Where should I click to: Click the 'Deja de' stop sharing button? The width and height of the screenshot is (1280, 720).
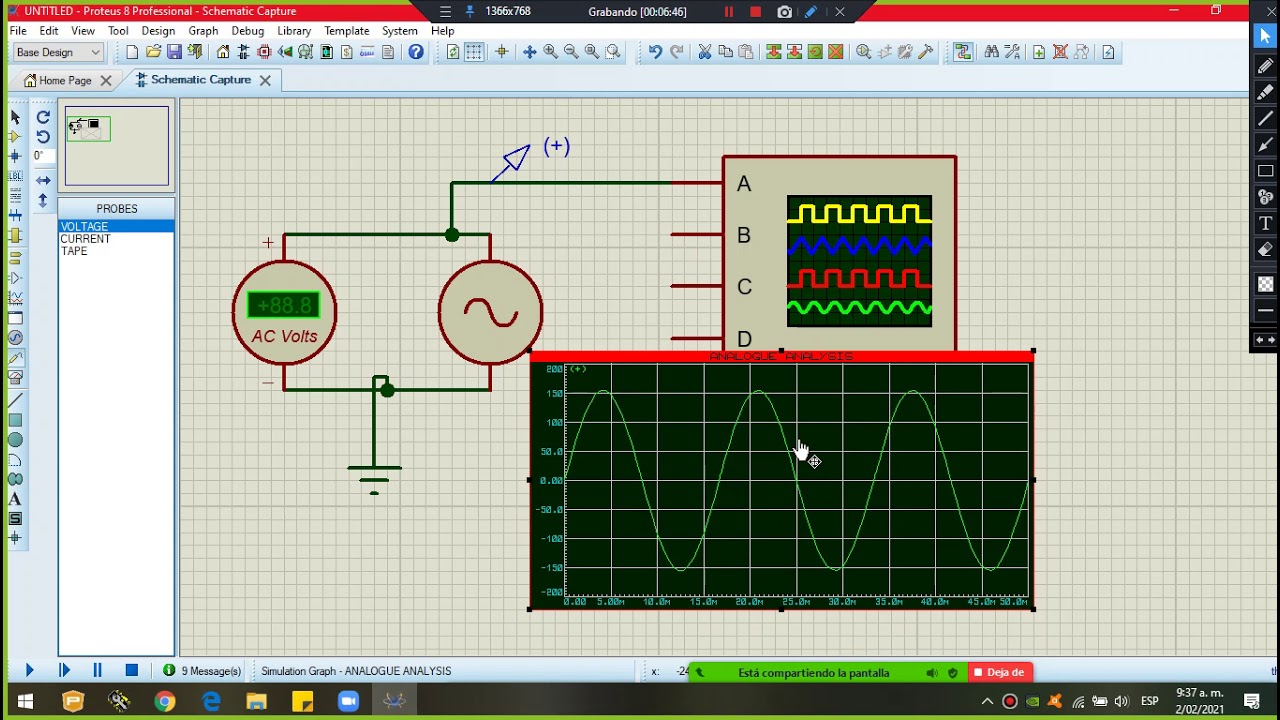pyautogui.click(x=1000, y=672)
